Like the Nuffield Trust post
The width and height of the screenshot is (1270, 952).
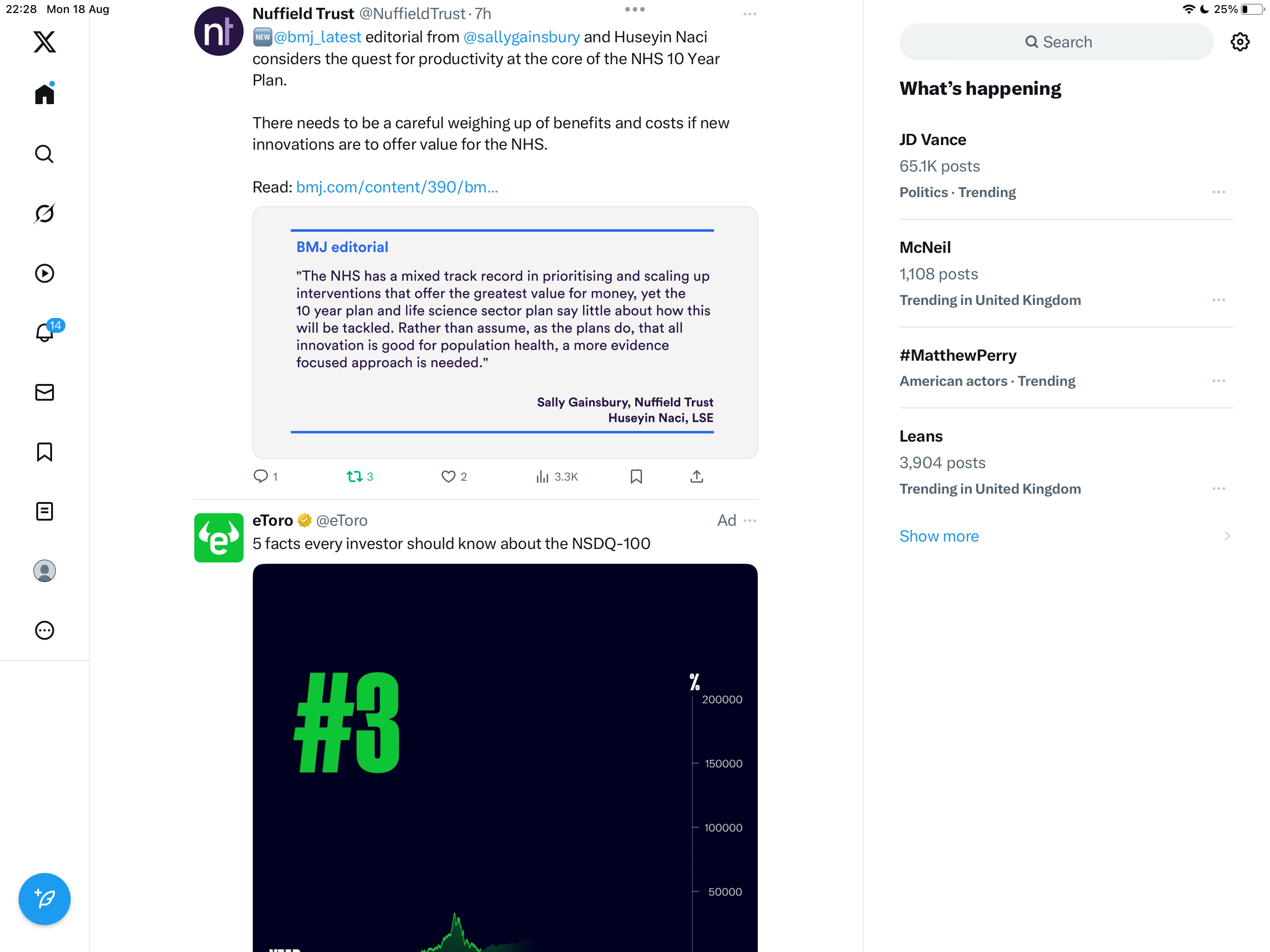(449, 476)
